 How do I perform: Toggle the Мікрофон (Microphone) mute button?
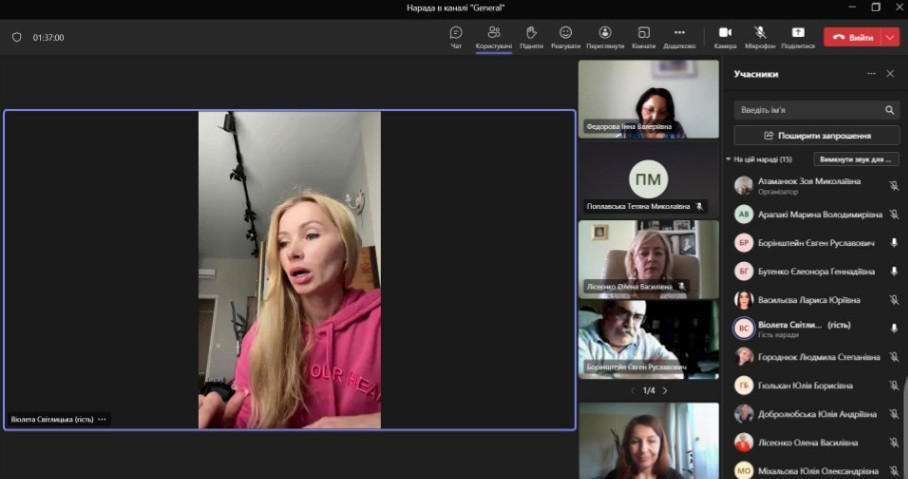(x=760, y=33)
